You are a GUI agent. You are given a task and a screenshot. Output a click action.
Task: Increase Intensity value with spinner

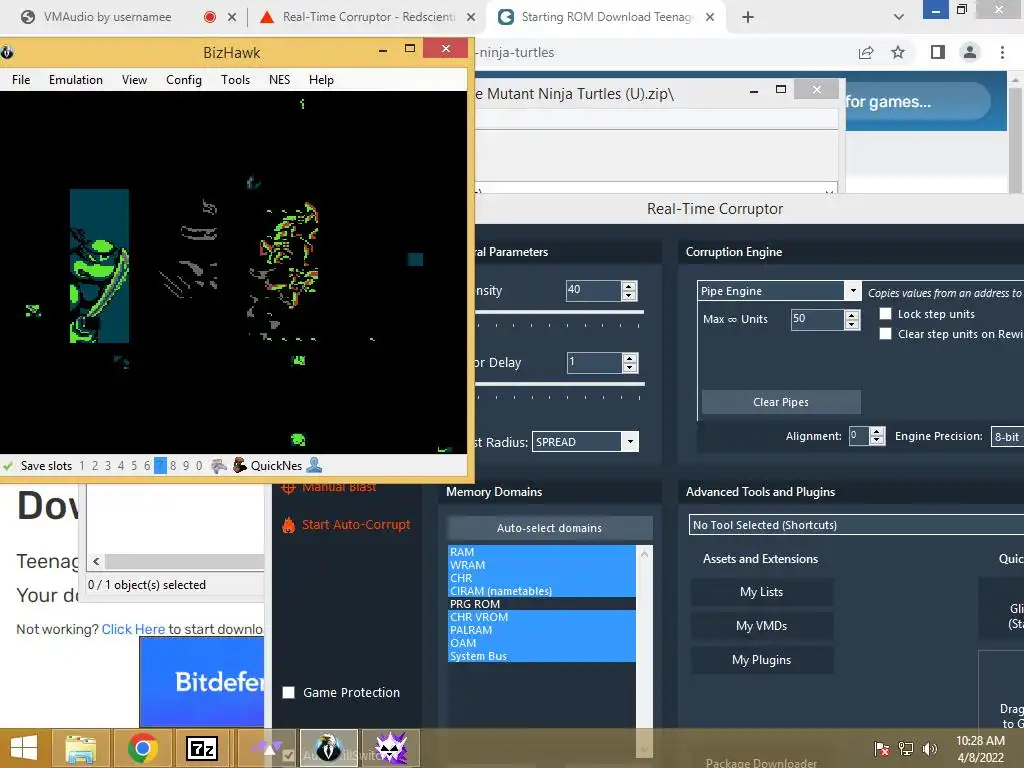tap(629, 286)
